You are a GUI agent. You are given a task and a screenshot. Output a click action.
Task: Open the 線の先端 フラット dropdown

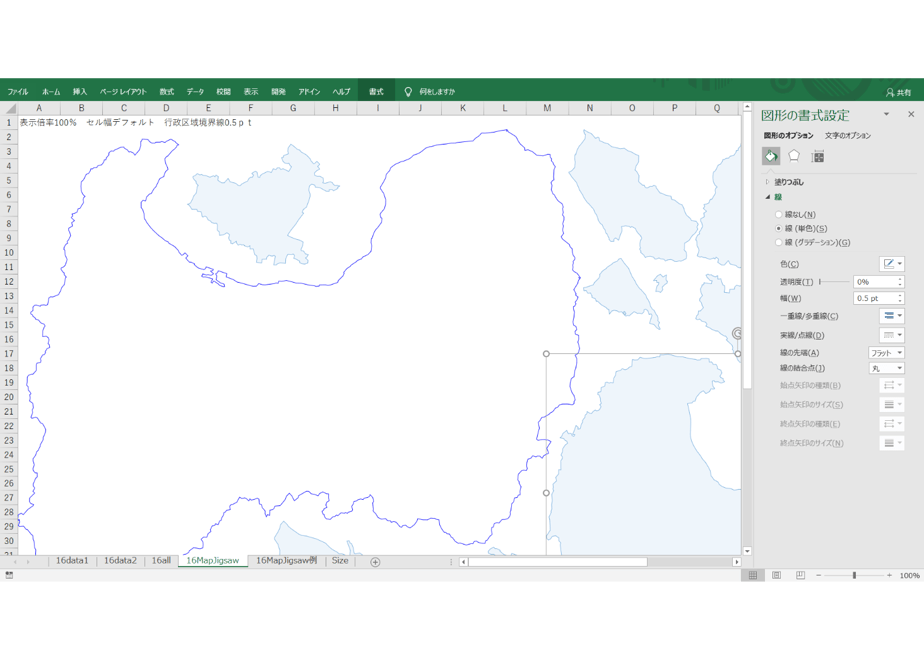coord(886,353)
